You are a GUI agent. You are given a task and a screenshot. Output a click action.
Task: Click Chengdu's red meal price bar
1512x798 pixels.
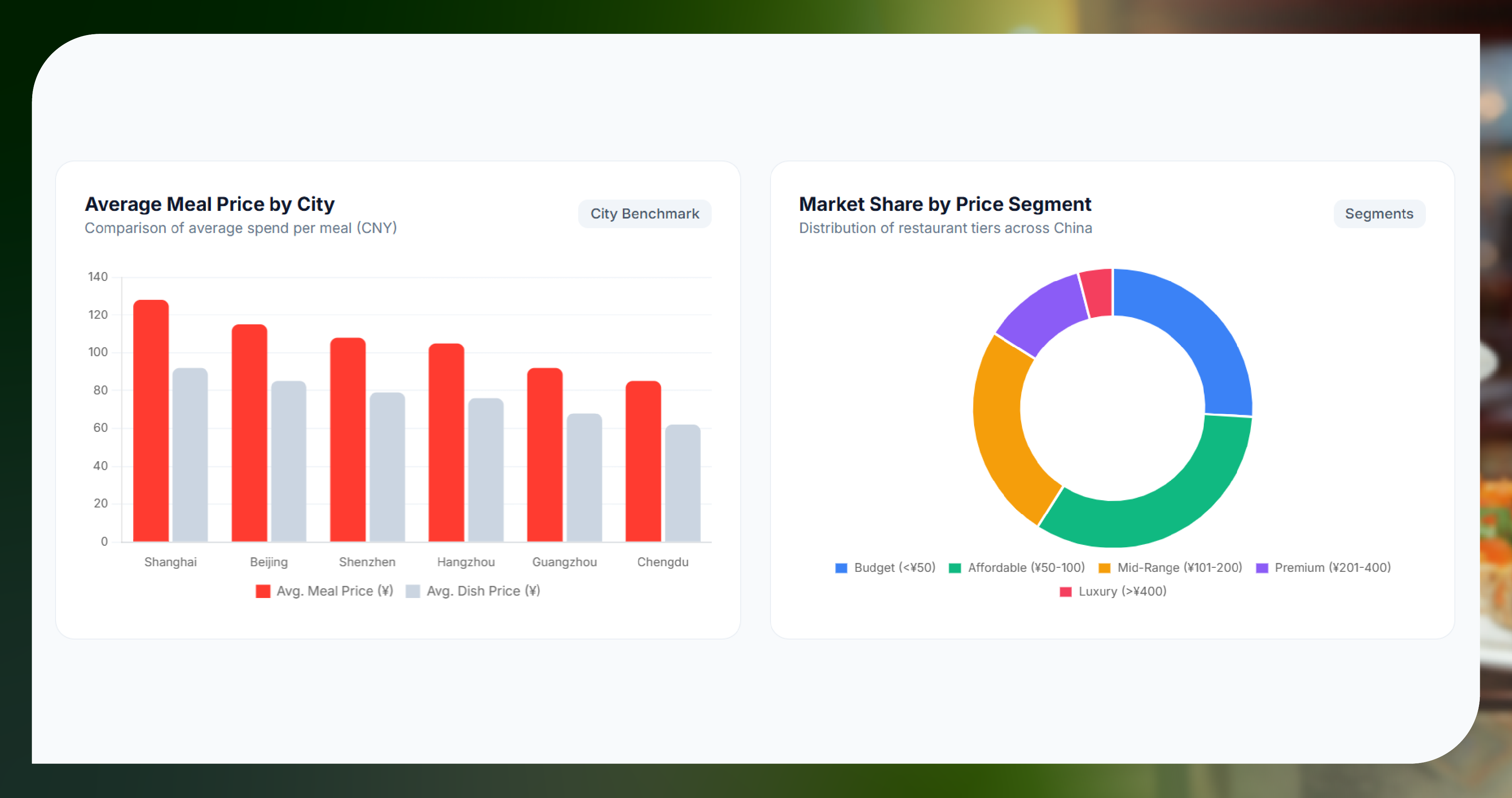(643, 461)
